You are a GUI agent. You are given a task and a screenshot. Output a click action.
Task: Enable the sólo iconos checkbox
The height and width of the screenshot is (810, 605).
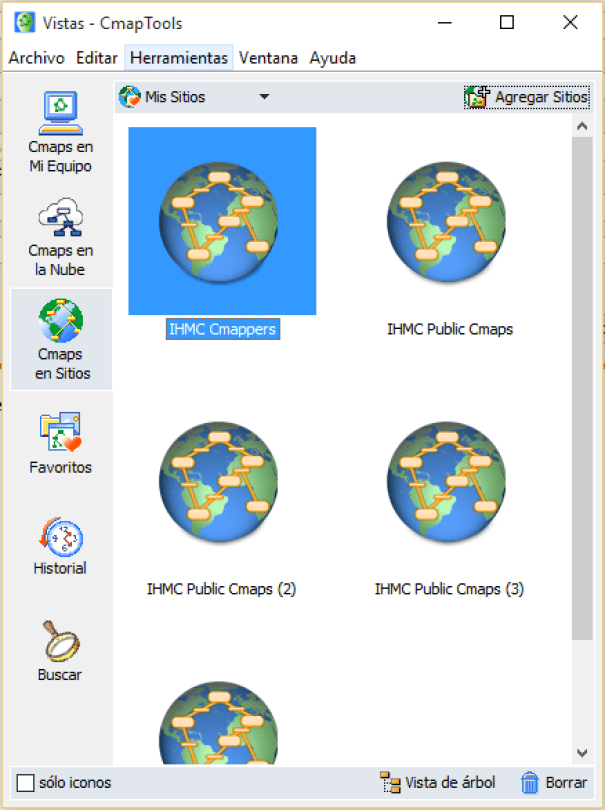click(x=26, y=783)
